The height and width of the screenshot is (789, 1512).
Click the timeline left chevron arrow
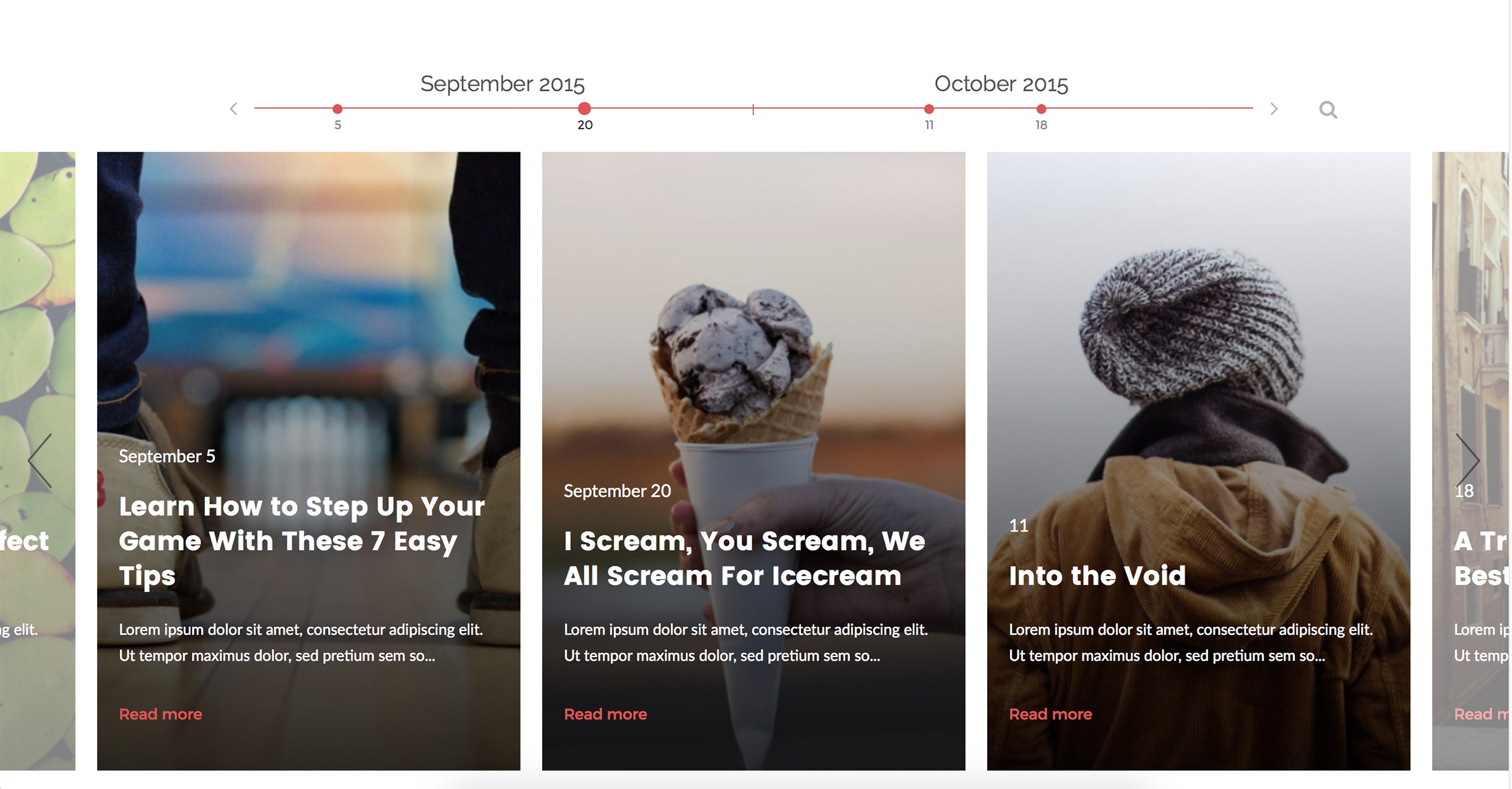click(233, 109)
